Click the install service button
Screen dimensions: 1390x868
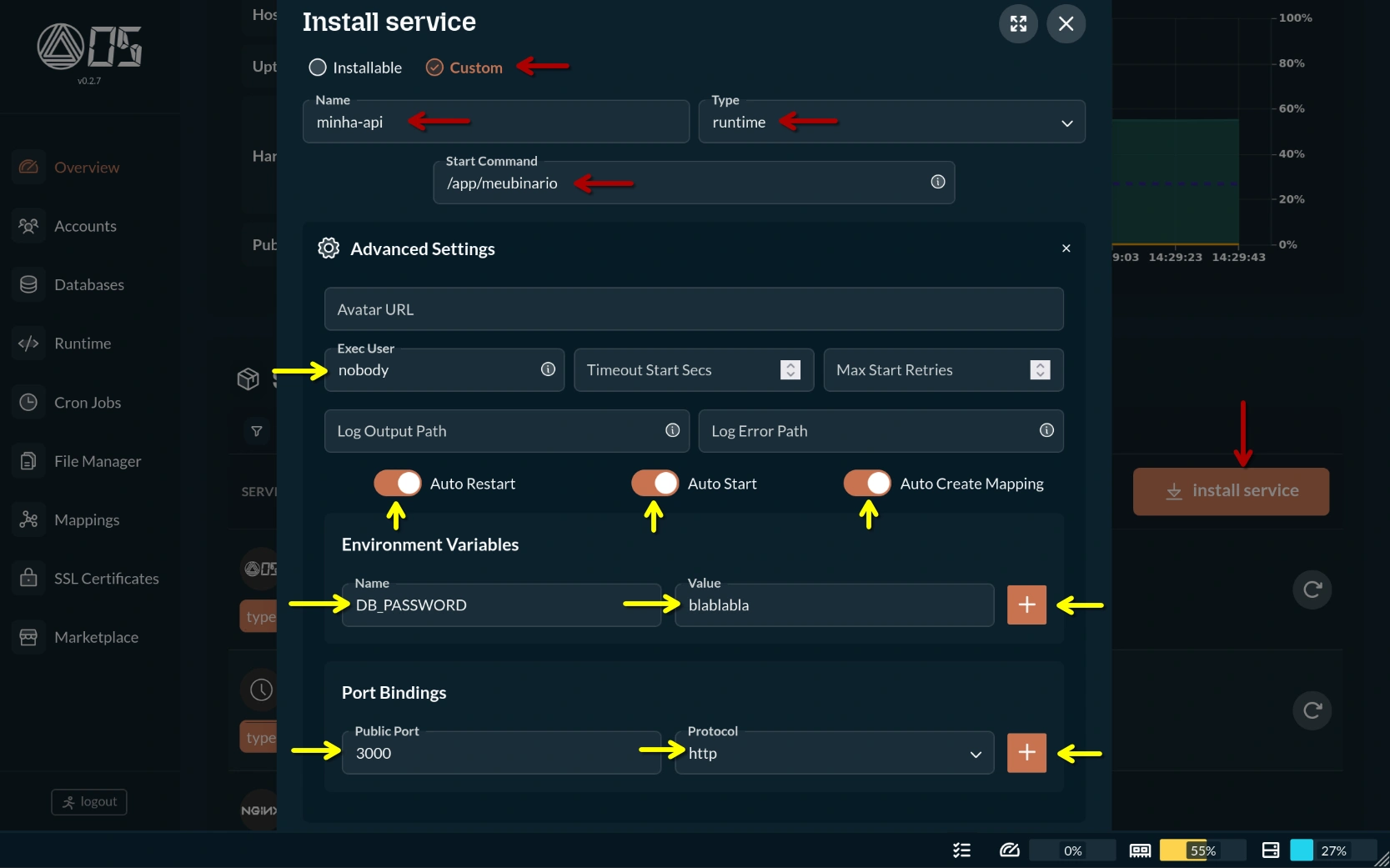point(1231,491)
